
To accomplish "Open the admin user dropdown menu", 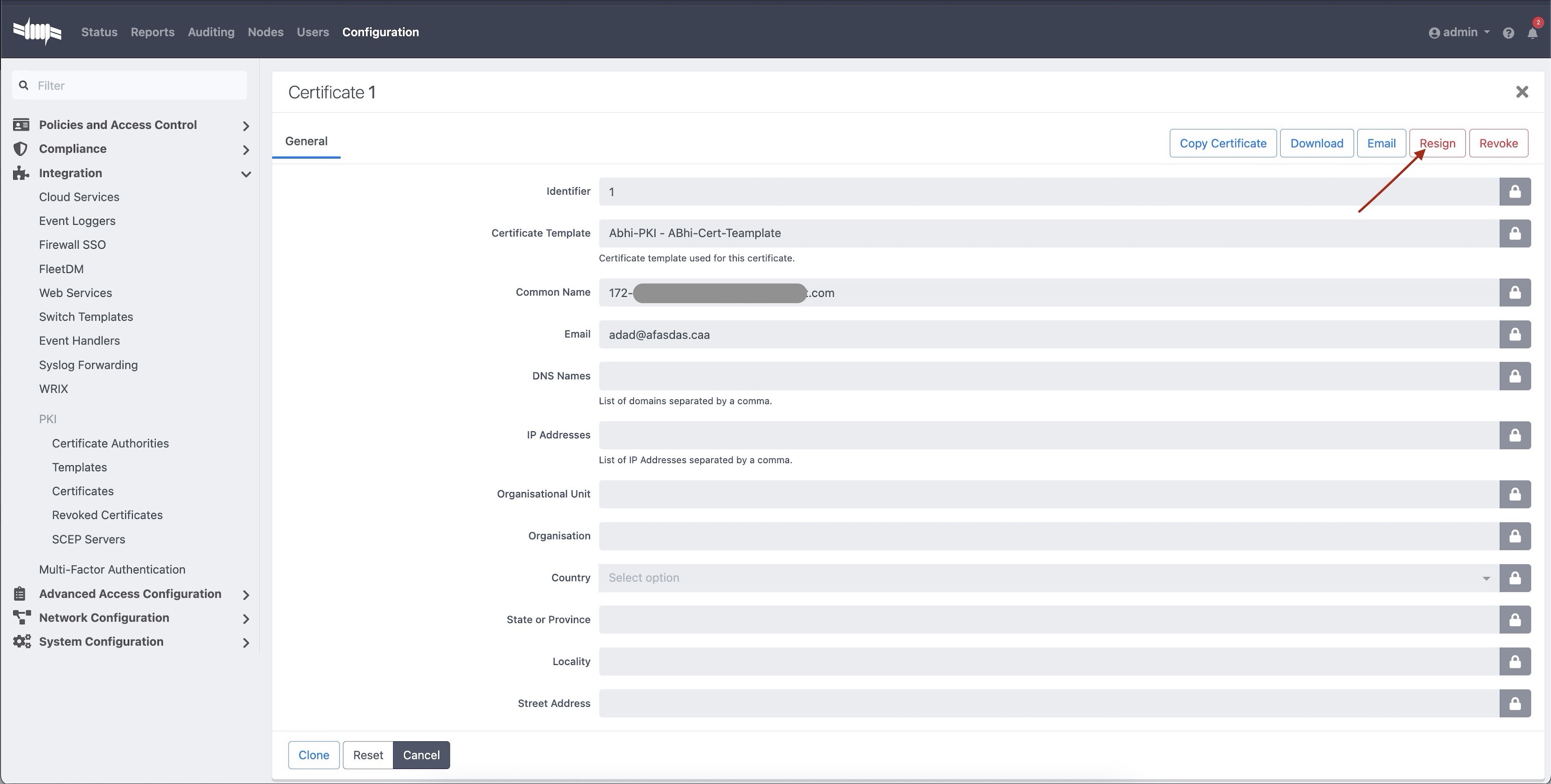I will [x=1459, y=33].
